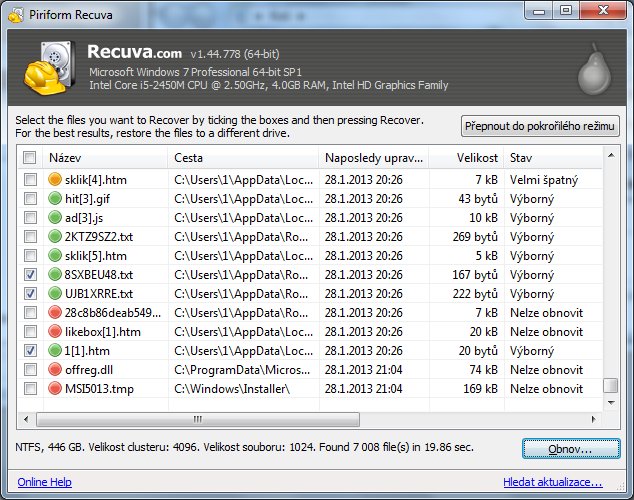Click the 43 bytů size cell
Image resolution: width=634 pixels, height=500 pixels.
point(478,198)
